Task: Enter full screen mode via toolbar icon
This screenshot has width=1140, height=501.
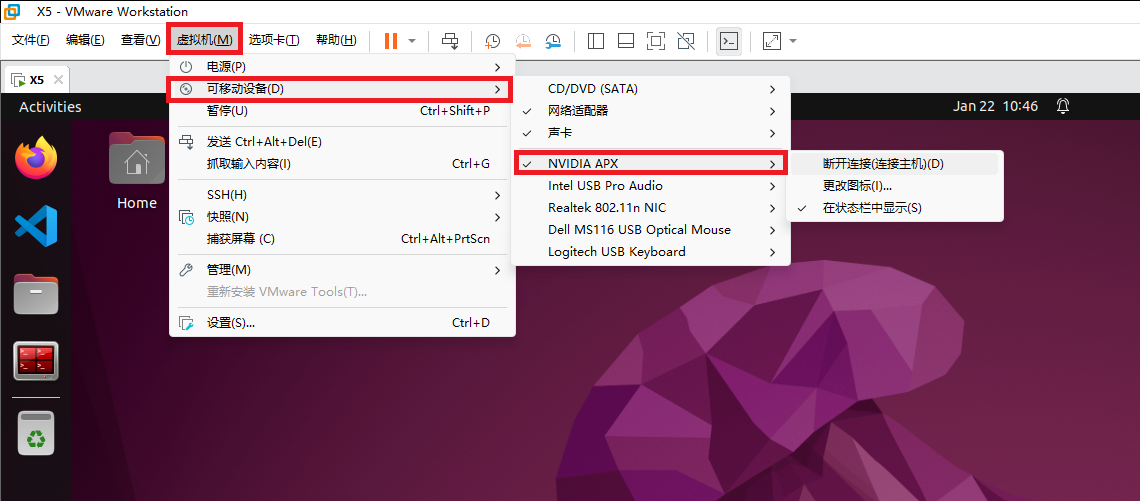Action: 656,41
